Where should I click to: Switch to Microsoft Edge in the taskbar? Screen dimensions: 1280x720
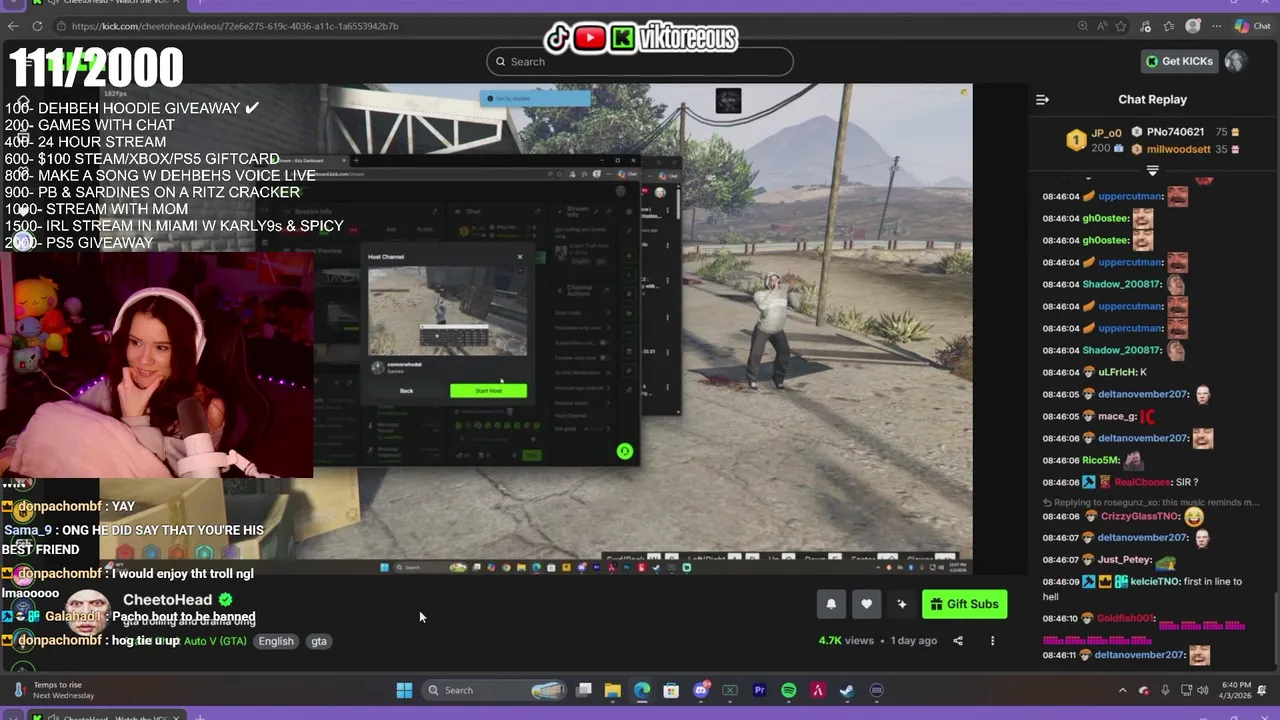(642, 690)
